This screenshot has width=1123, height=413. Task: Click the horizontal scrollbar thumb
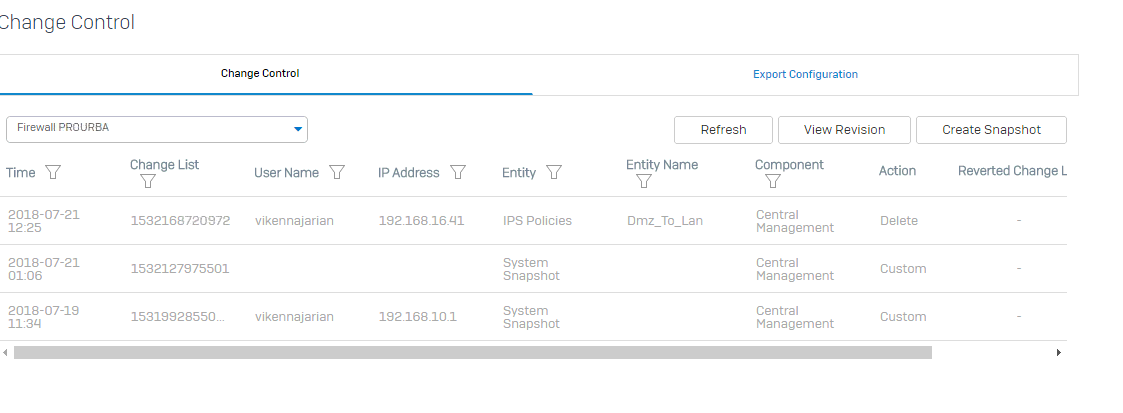473,352
